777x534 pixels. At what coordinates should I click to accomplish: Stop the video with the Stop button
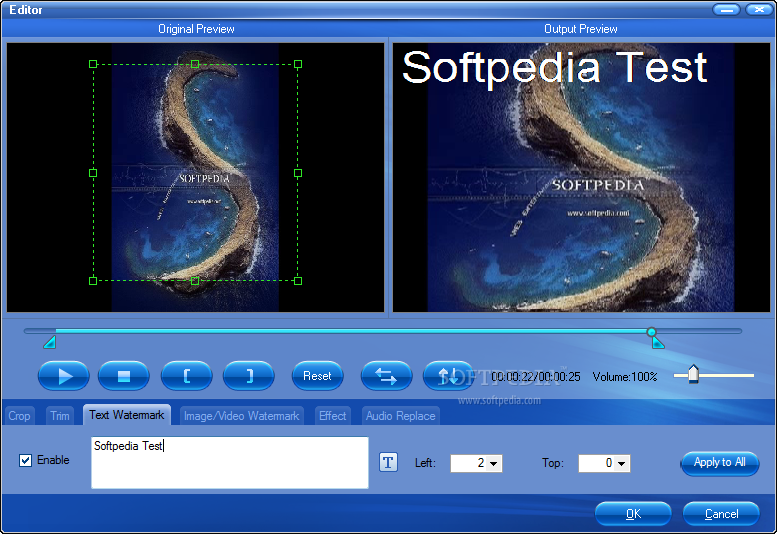[x=124, y=376]
